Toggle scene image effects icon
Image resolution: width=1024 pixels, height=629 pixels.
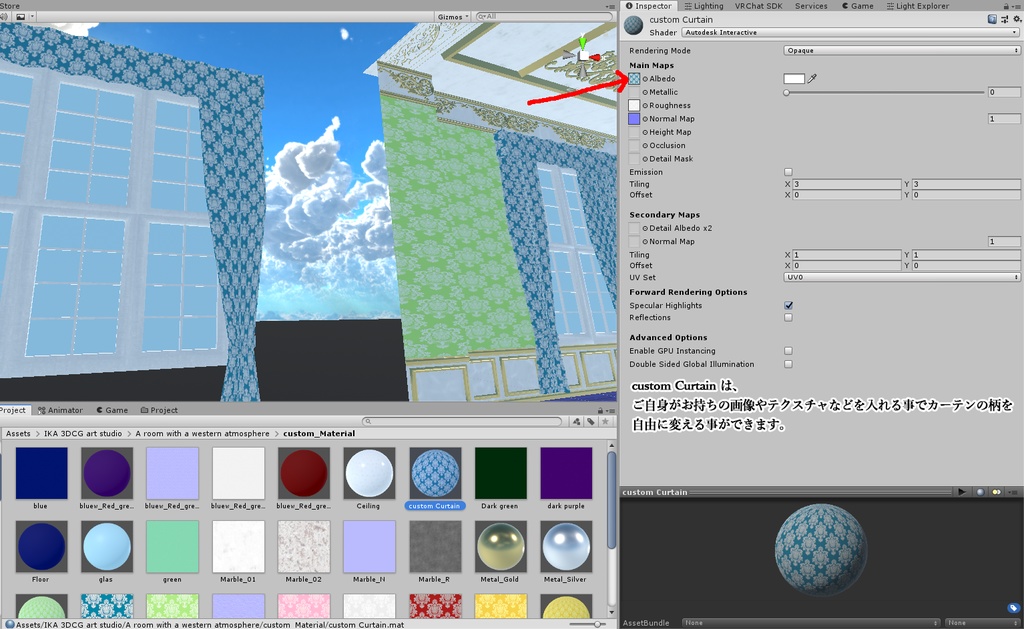pyautogui.click(x=20, y=16)
